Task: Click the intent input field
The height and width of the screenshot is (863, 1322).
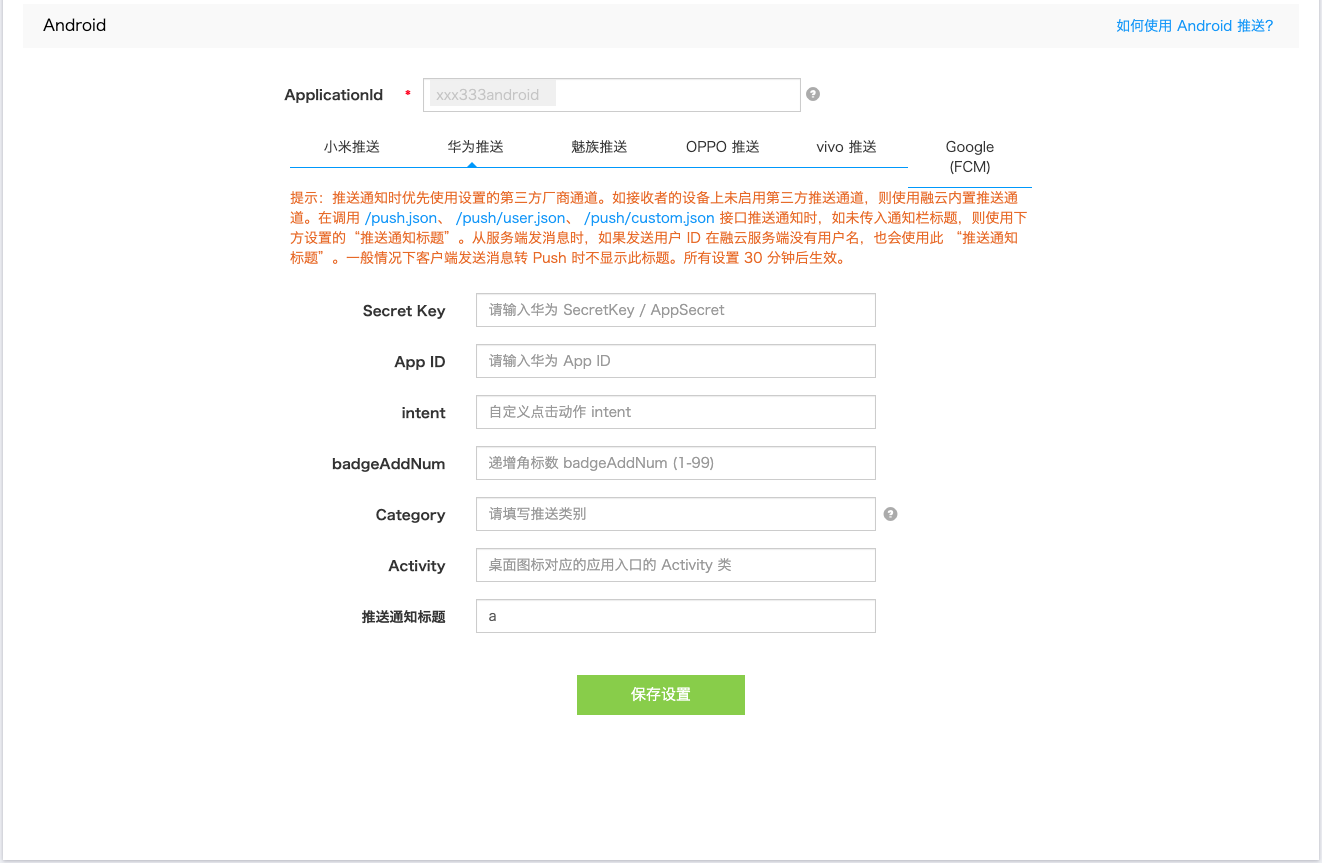Action: coord(676,412)
